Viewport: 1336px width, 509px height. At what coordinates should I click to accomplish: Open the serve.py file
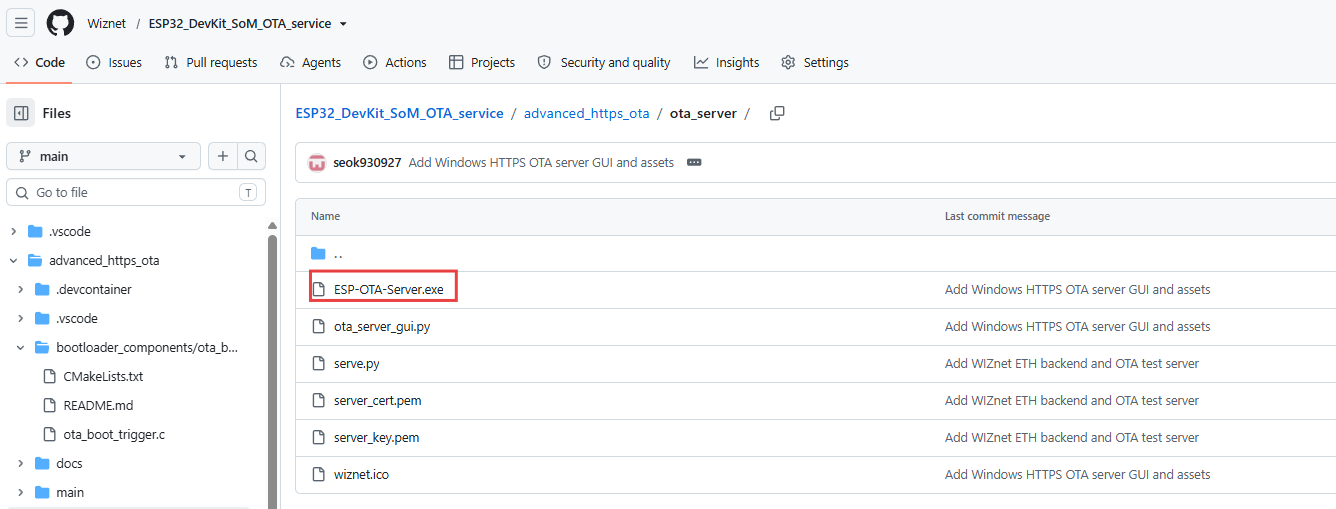357,363
